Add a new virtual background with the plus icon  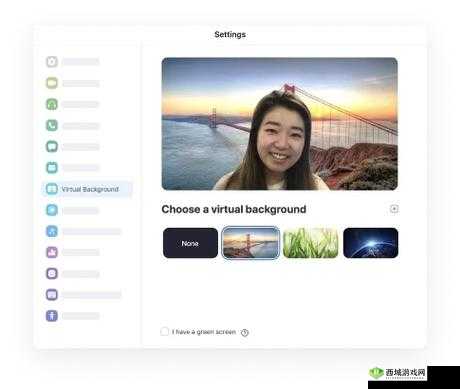[394, 209]
